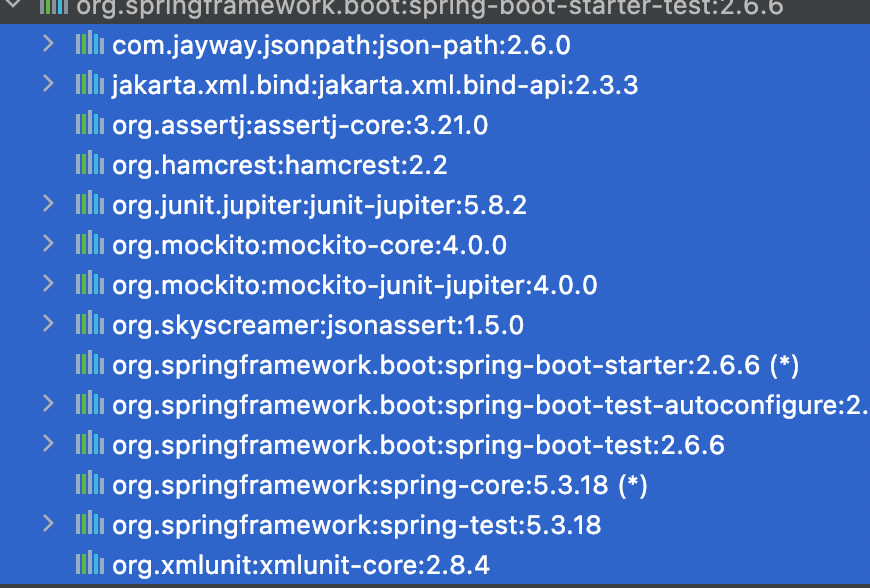Expand mockito-junit-jupiter:4.0.0 dependency
The width and height of the screenshot is (870, 588).
click(x=48, y=283)
